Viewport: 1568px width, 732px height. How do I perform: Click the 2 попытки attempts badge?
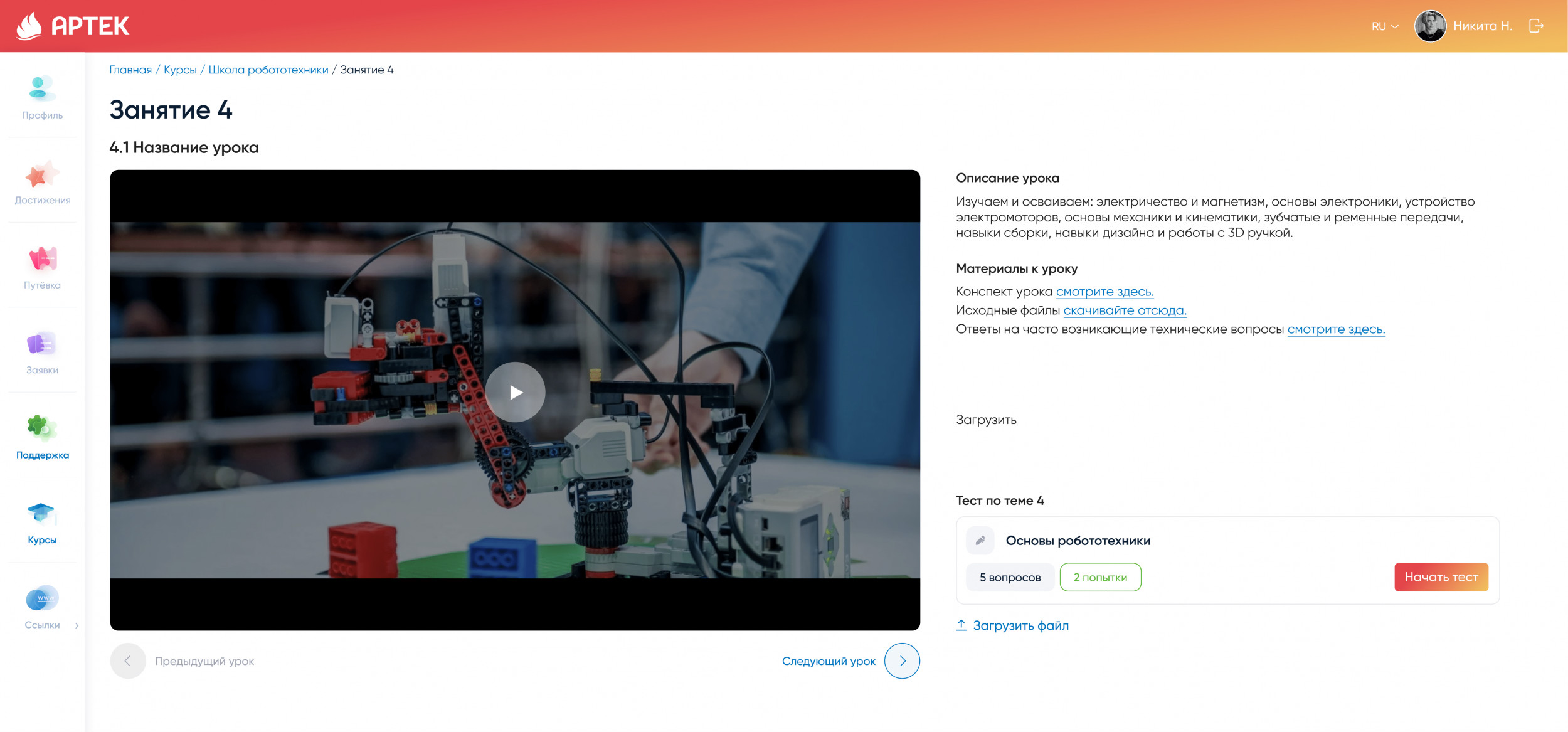pyautogui.click(x=1100, y=577)
